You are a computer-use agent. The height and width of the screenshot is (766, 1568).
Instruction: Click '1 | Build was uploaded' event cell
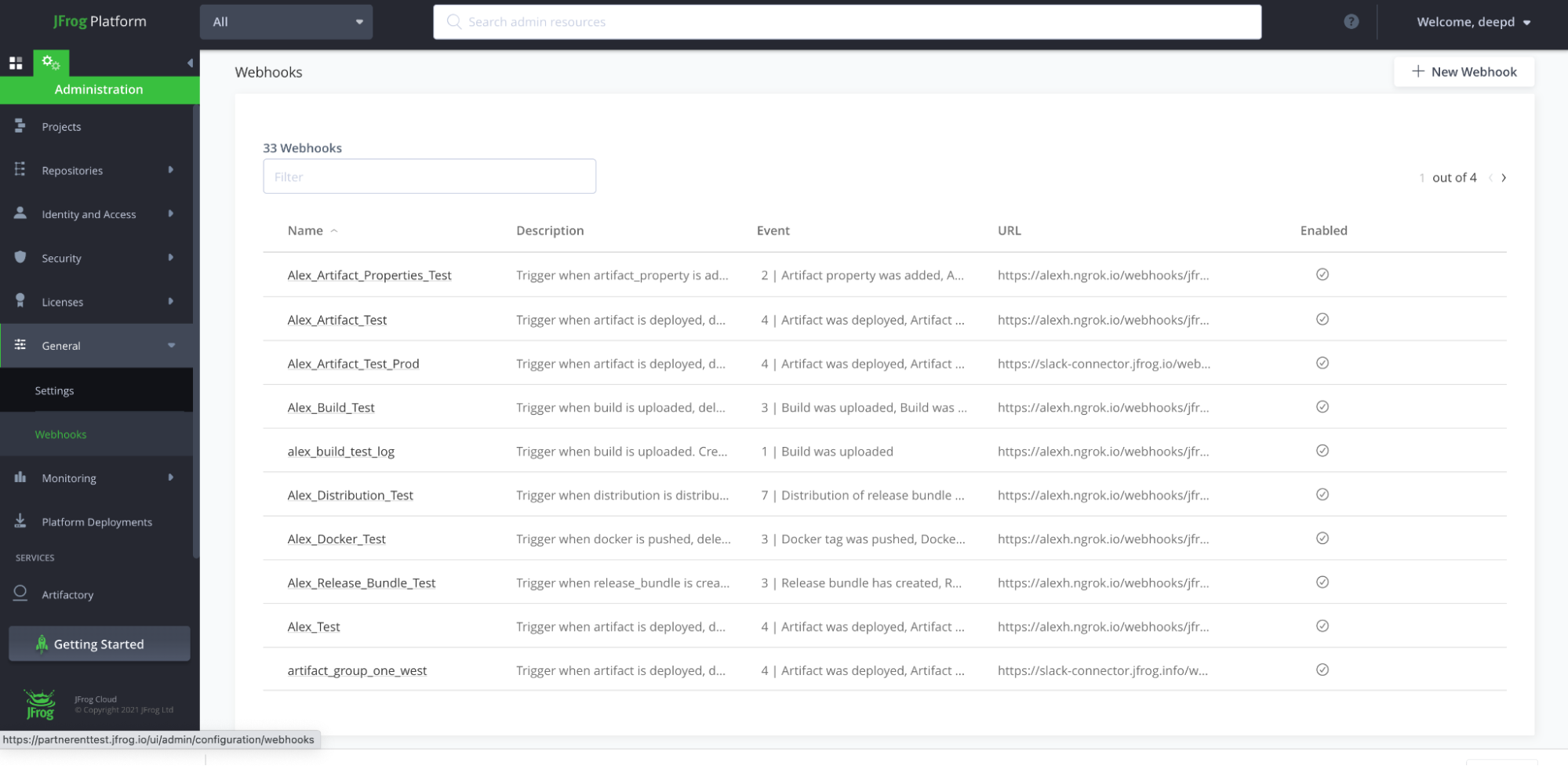click(827, 452)
